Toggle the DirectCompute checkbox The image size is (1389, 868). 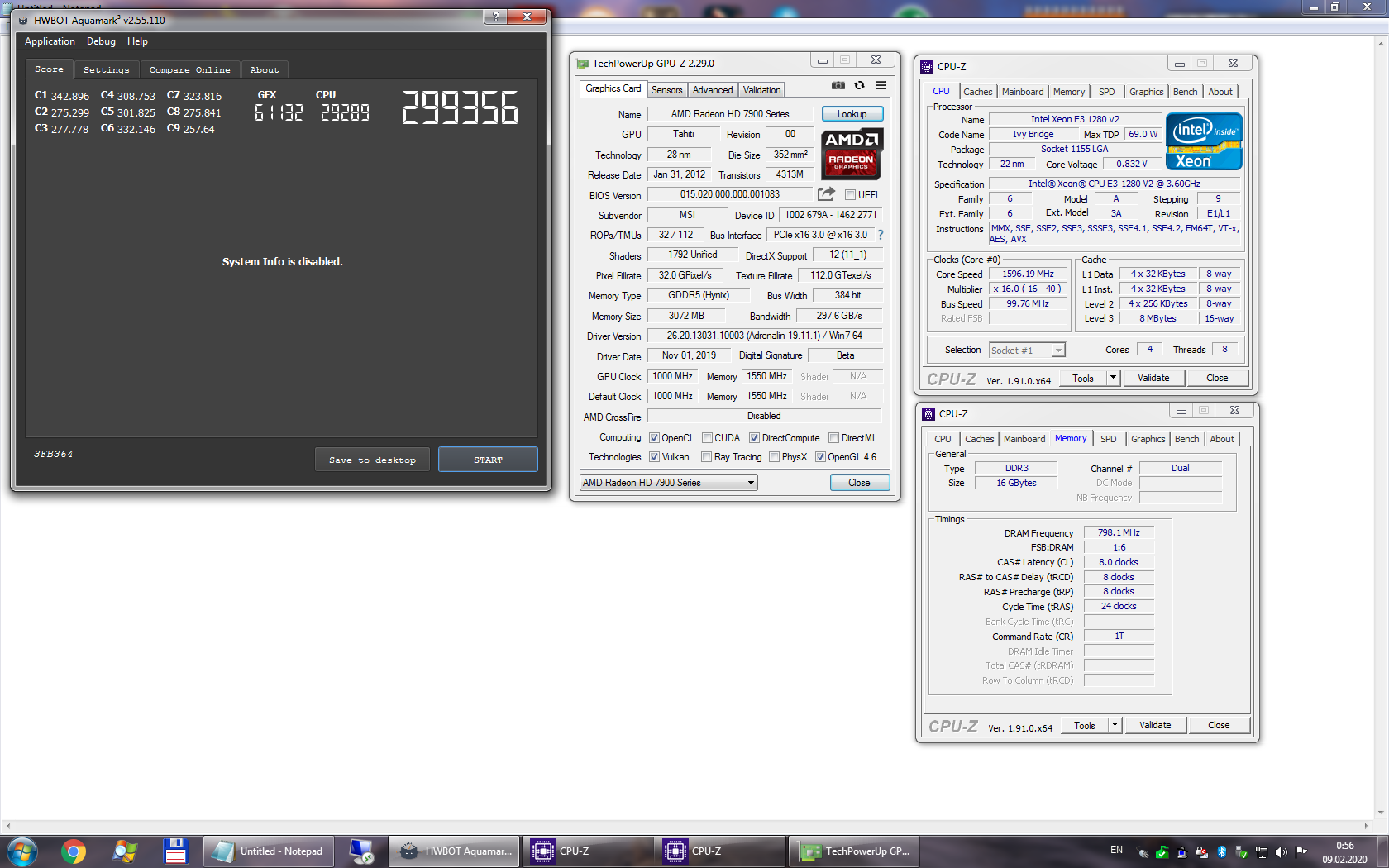point(754,438)
